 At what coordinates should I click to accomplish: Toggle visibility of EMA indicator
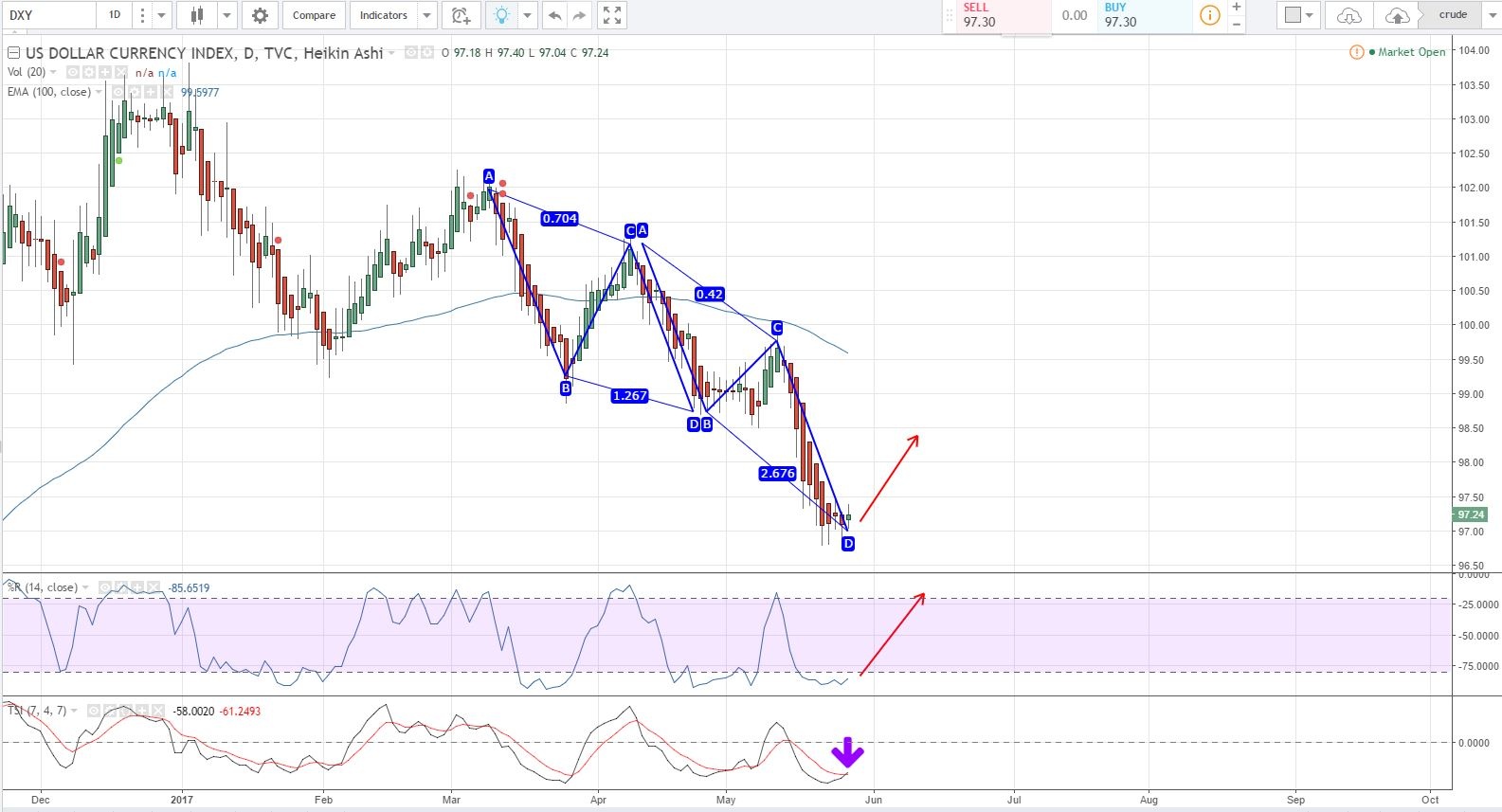tap(119, 92)
